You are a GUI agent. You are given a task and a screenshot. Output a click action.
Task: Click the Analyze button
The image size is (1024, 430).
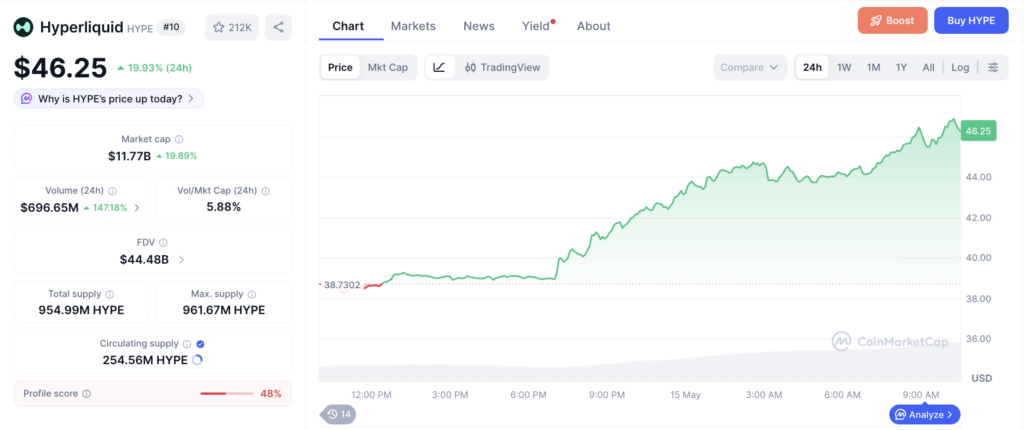tap(925, 414)
